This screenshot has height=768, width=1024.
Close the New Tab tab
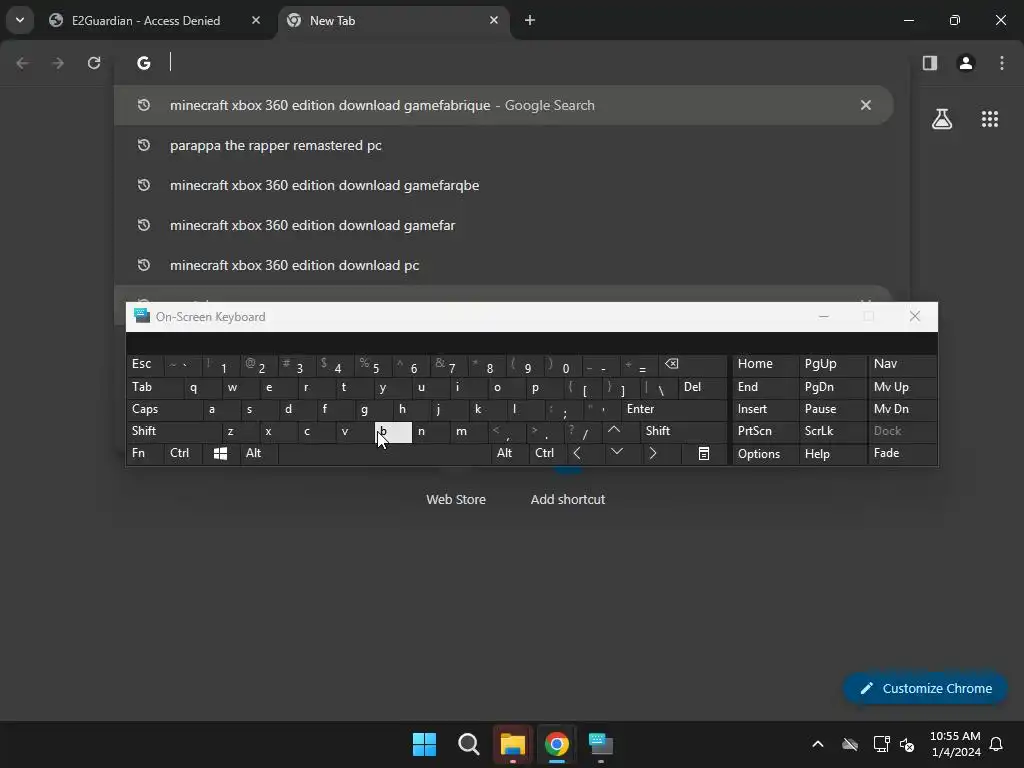[494, 20]
